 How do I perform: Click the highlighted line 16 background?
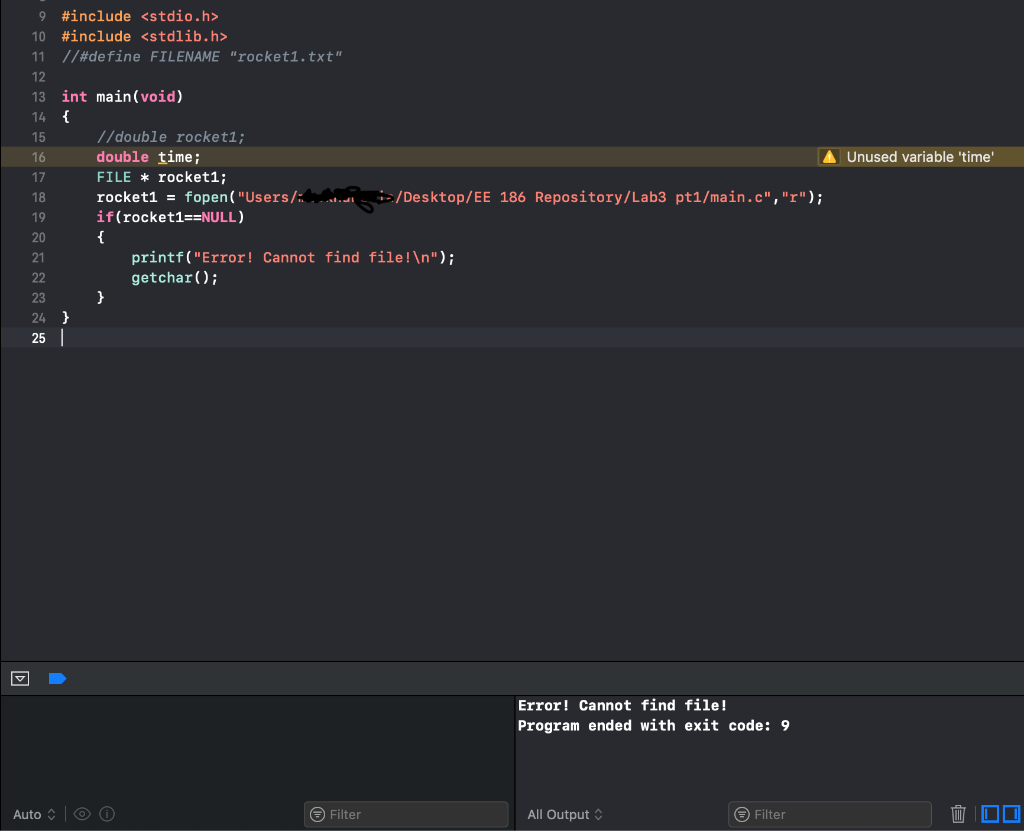450,157
